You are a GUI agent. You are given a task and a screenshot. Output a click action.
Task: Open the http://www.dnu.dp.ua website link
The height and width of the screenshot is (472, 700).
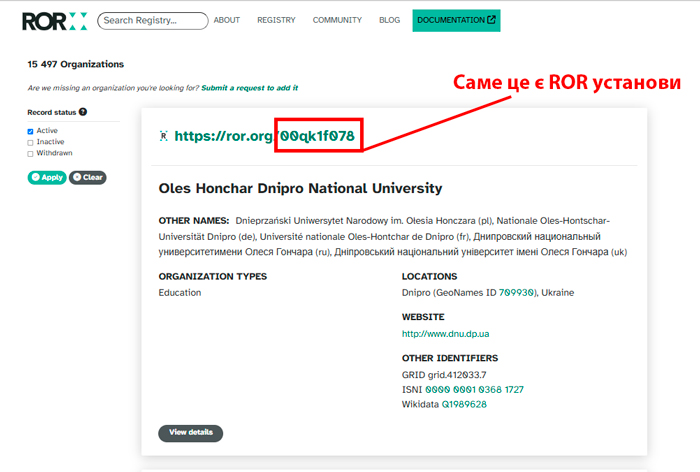446,334
